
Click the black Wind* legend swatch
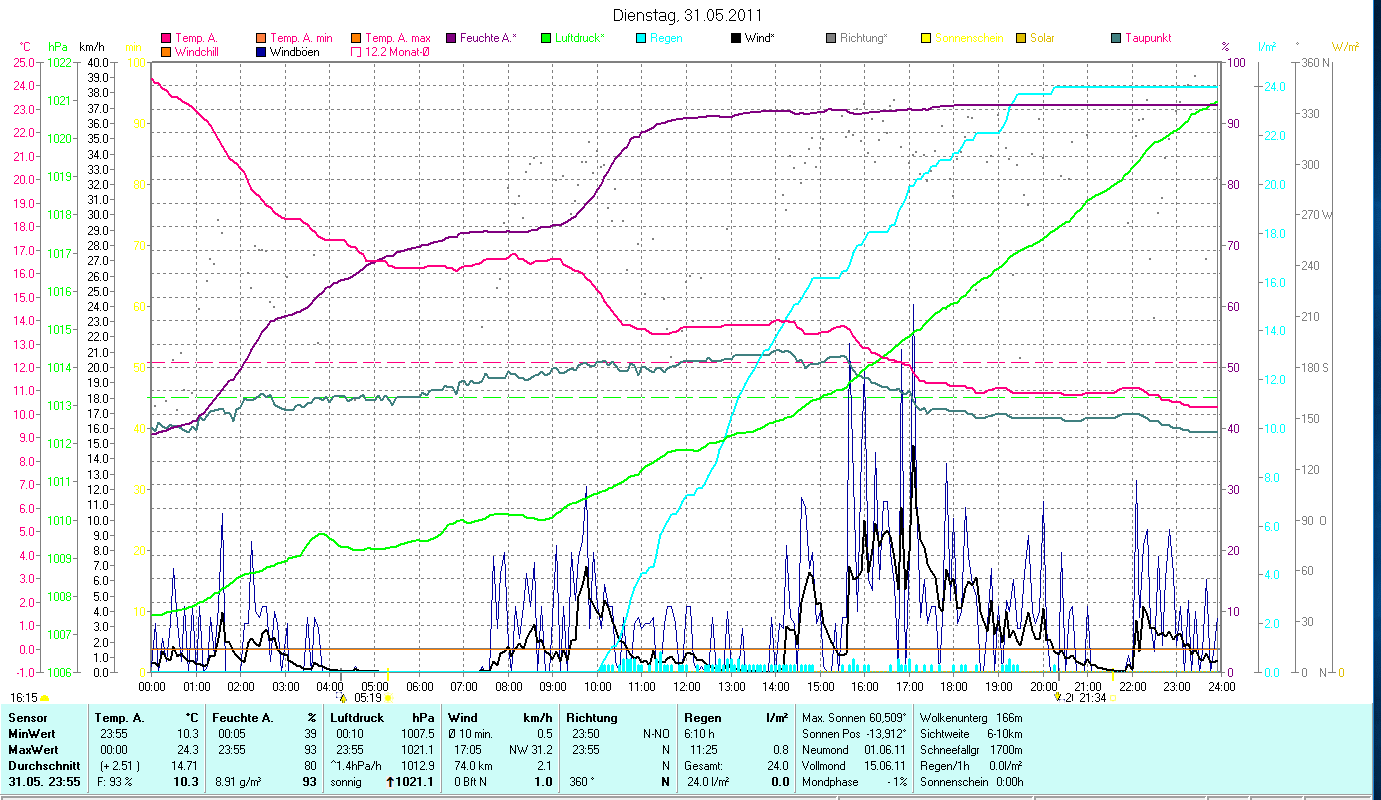[x=735, y=38]
